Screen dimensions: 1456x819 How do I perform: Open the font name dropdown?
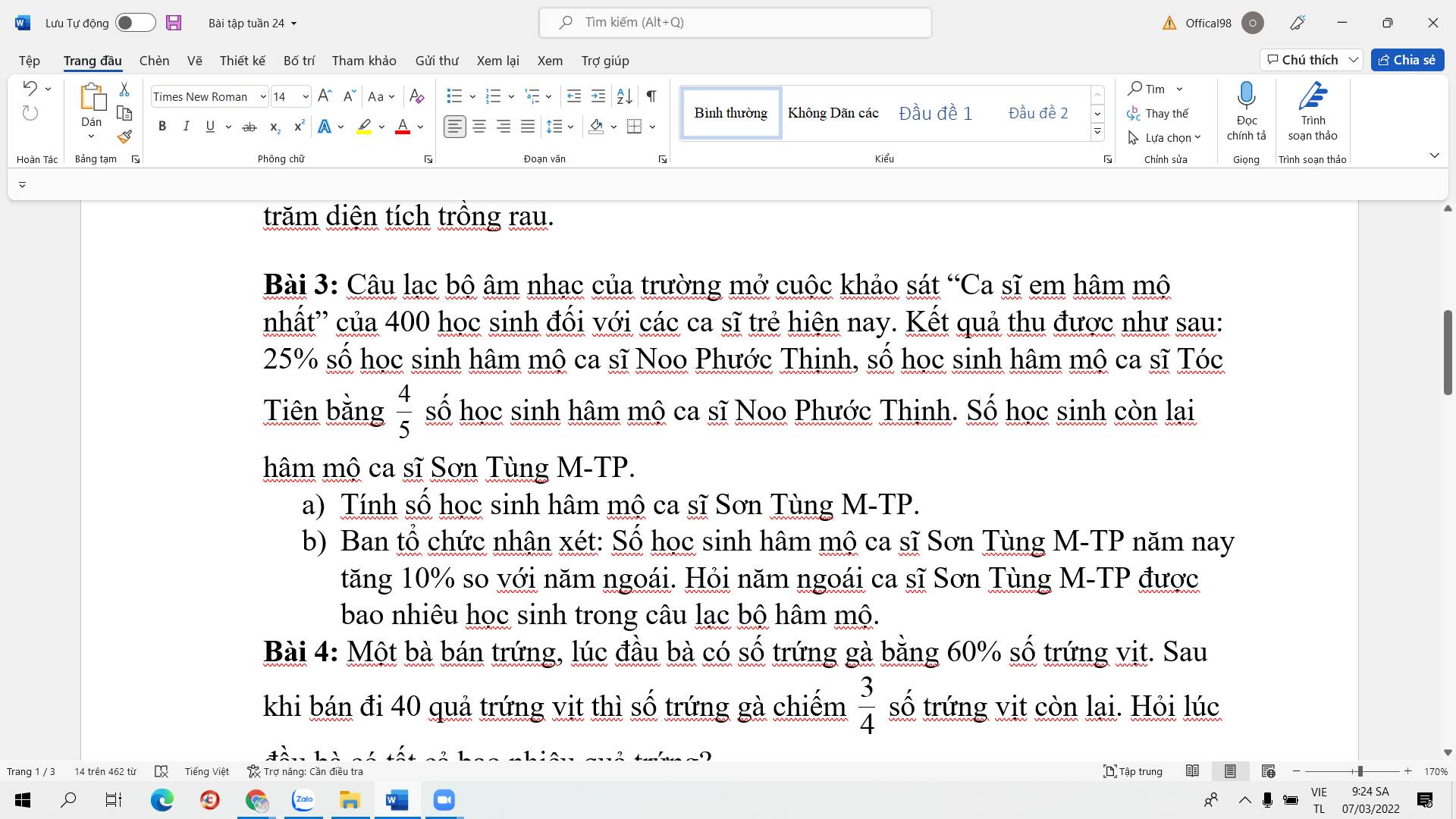(263, 96)
